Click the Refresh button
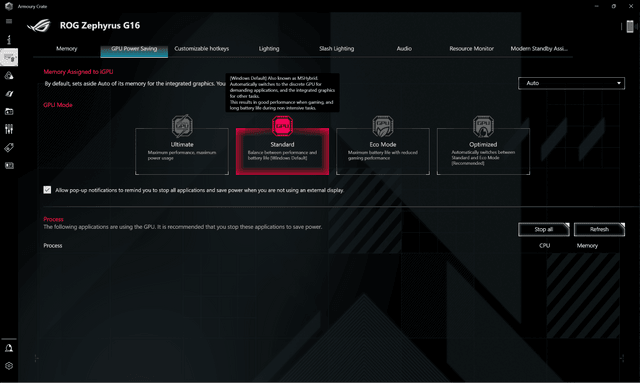 tap(599, 229)
